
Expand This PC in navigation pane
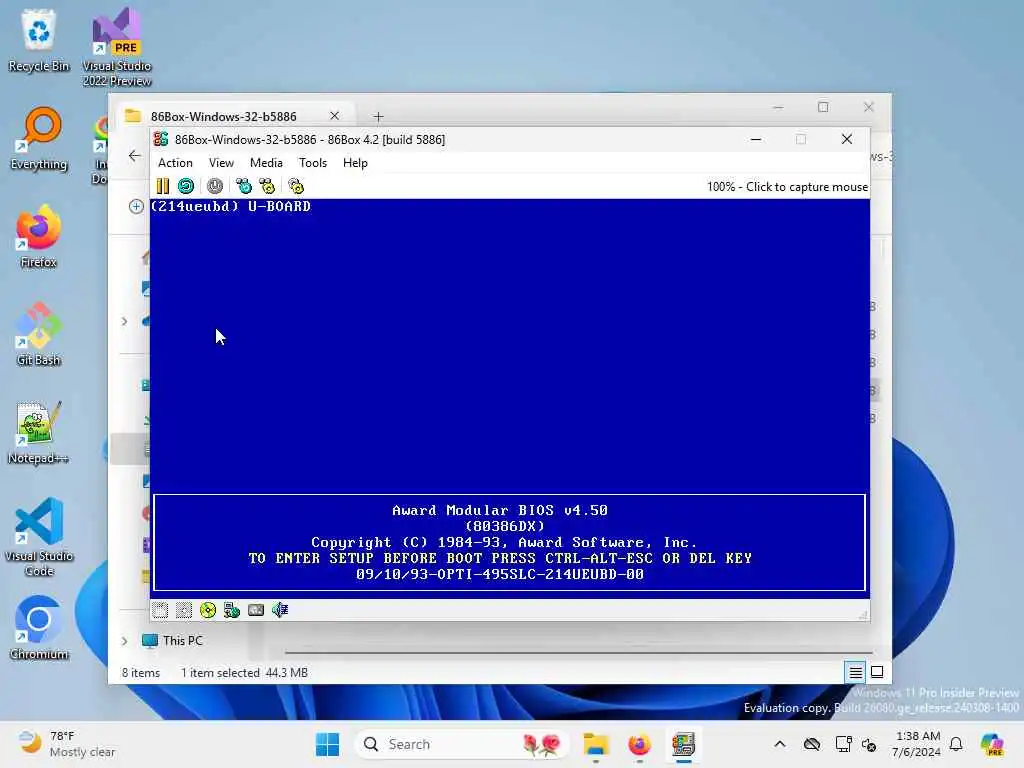124,641
